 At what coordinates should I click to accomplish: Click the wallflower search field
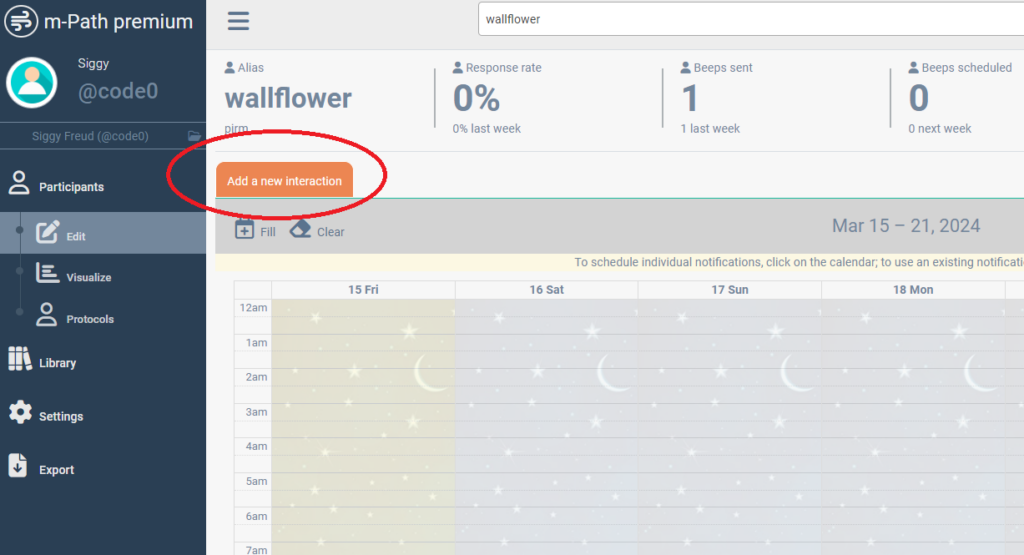[750, 18]
